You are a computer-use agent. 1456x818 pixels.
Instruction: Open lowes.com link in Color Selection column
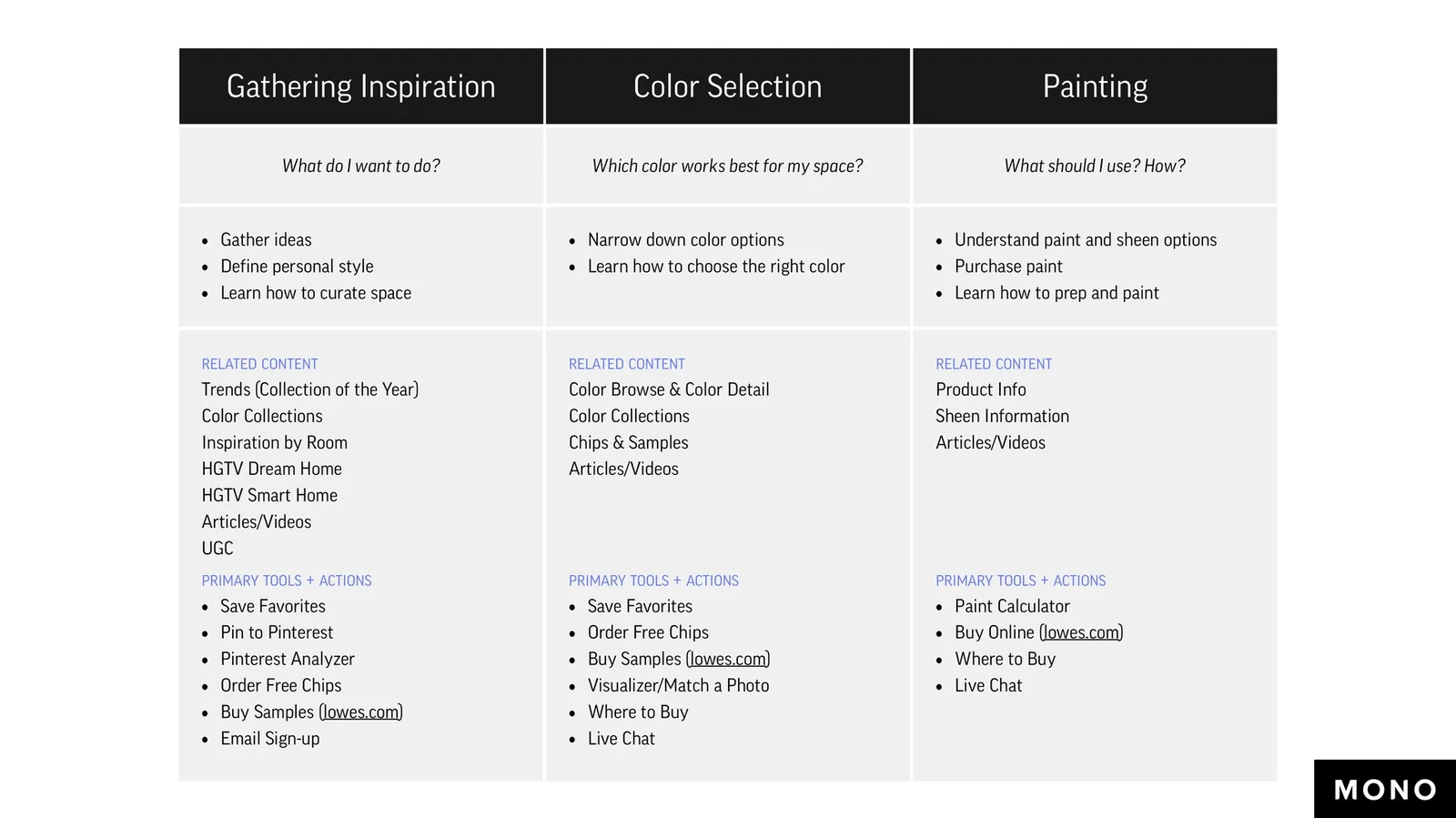pyautogui.click(x=728, y=659)
